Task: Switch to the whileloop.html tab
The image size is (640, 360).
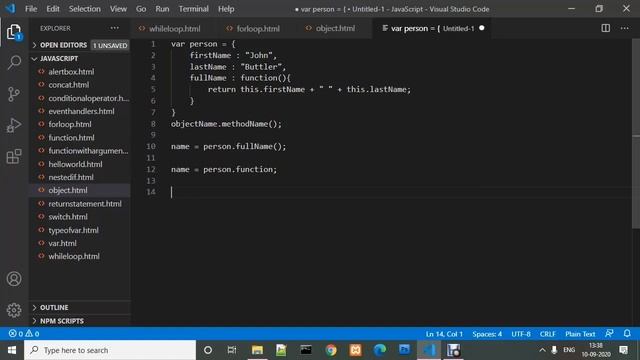Action: (174, 28)
